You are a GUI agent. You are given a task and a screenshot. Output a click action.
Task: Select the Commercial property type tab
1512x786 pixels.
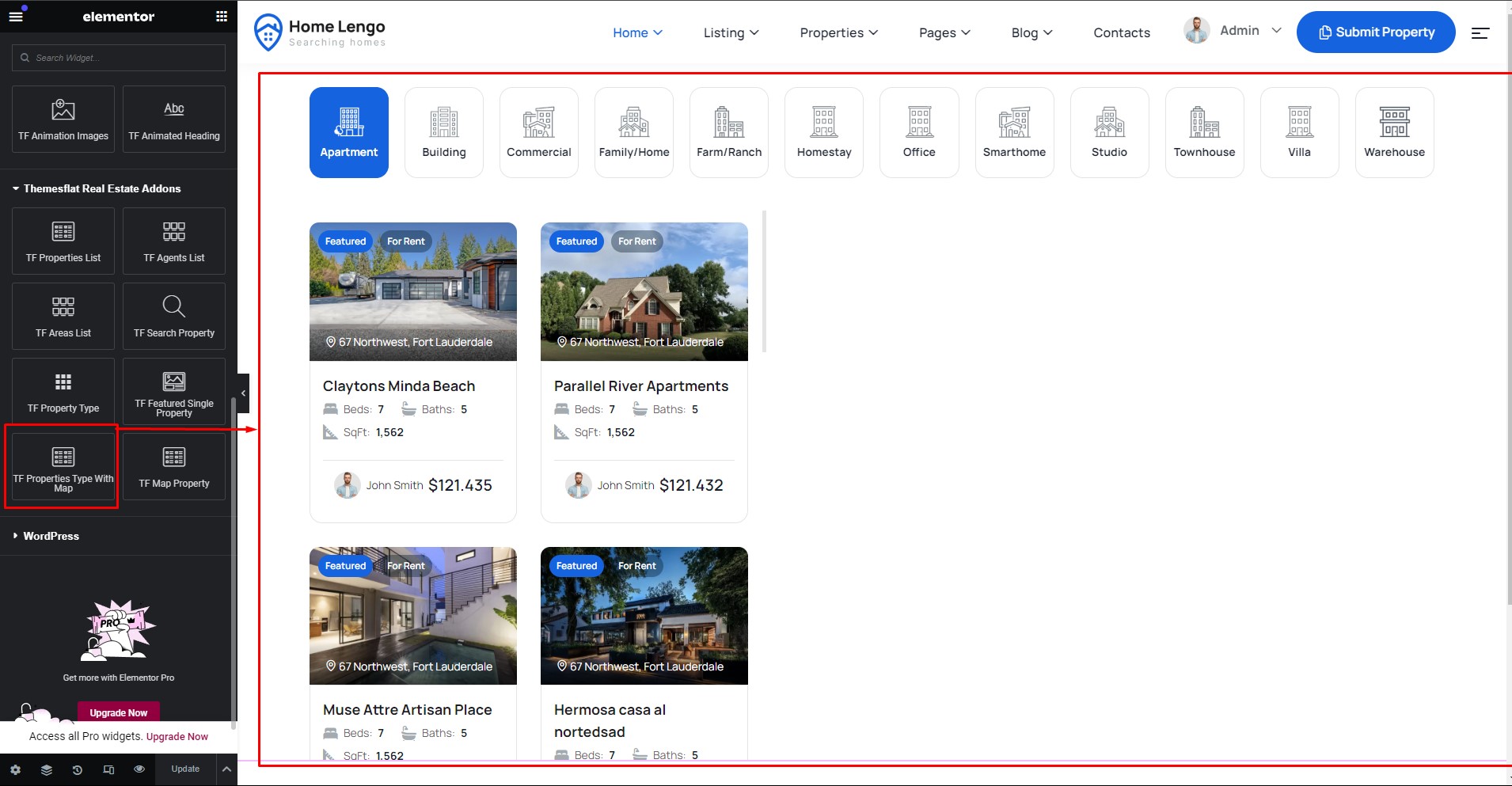click(539, 132)
